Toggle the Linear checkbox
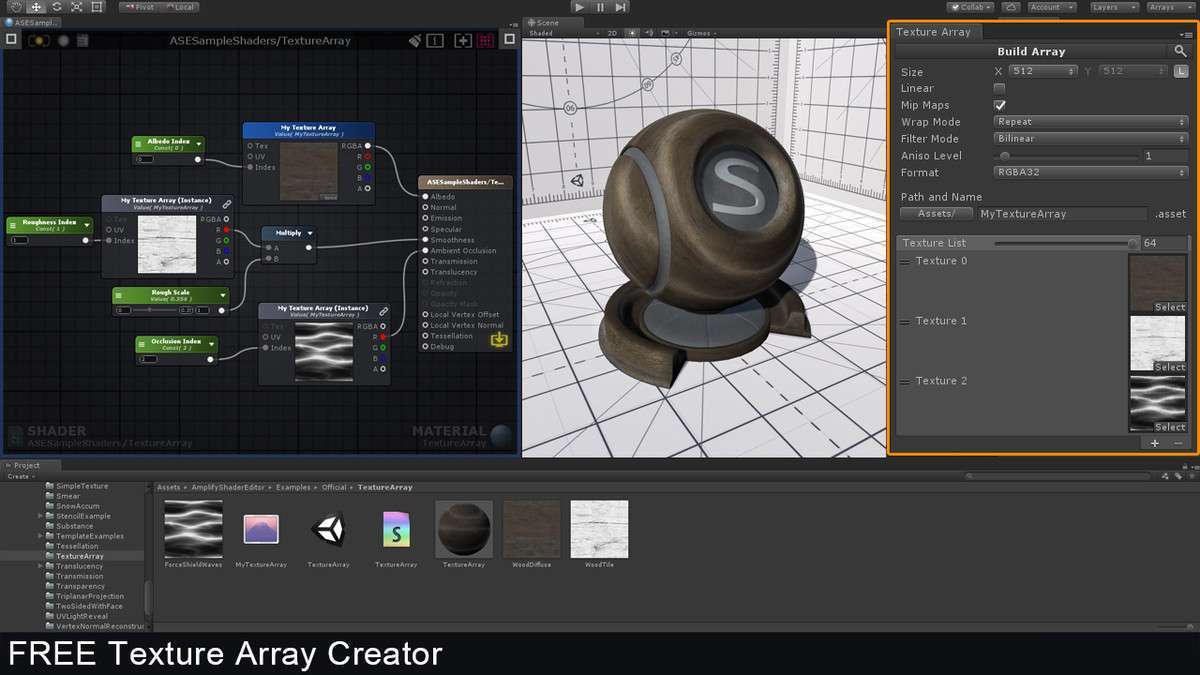Screen dimensions: 1200x675 click(999, 89)
